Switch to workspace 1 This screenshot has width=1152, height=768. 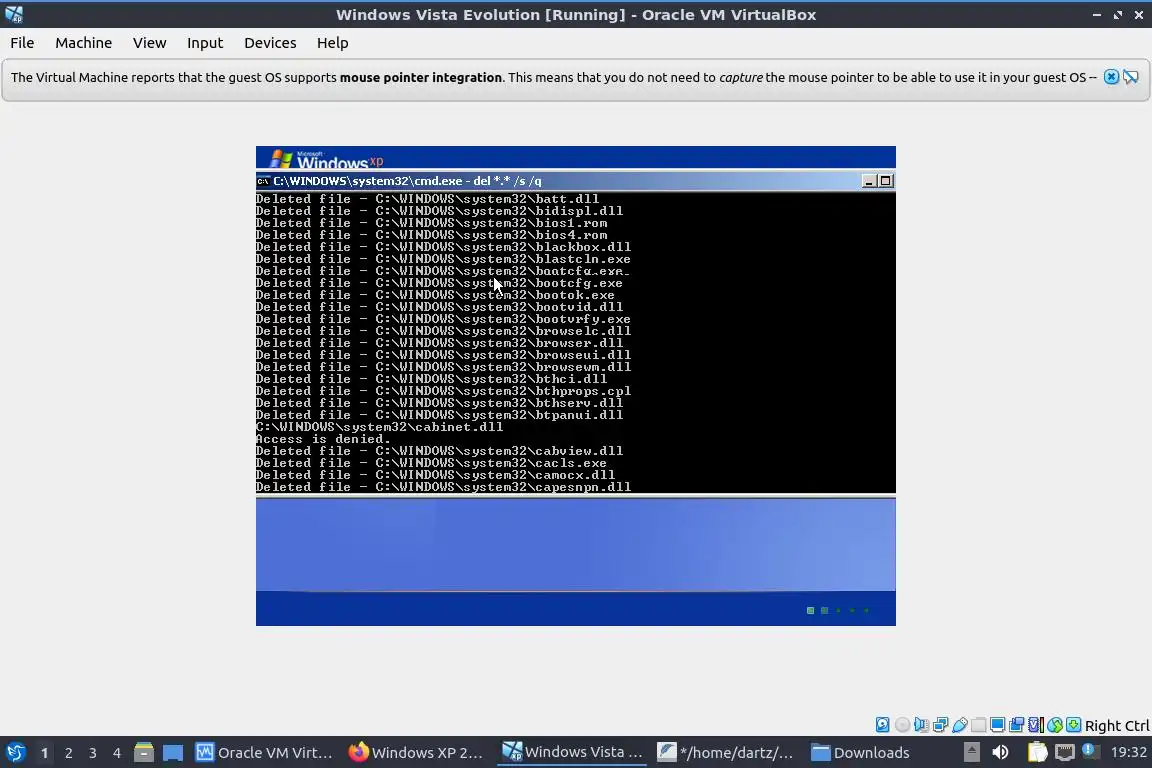(44, 753)
